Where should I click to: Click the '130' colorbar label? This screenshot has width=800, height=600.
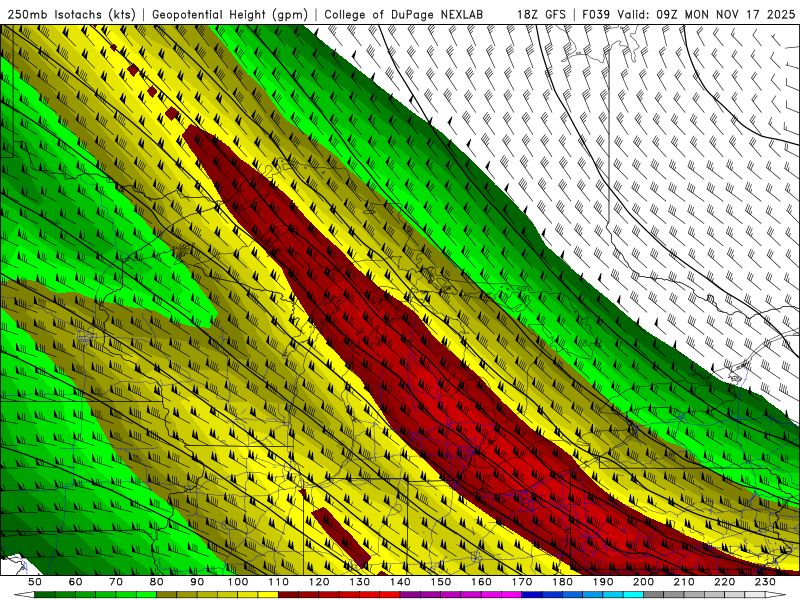[x=360, y=582]
